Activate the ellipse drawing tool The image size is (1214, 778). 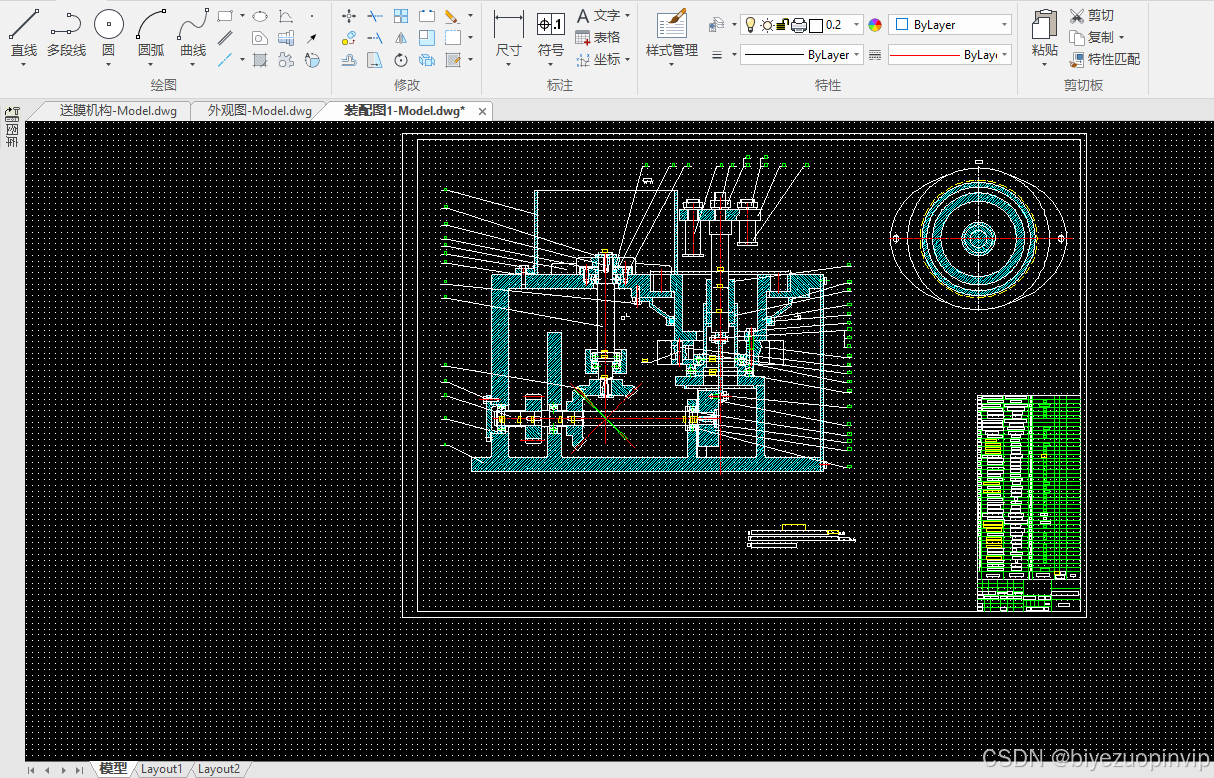[x=259, y=16]
